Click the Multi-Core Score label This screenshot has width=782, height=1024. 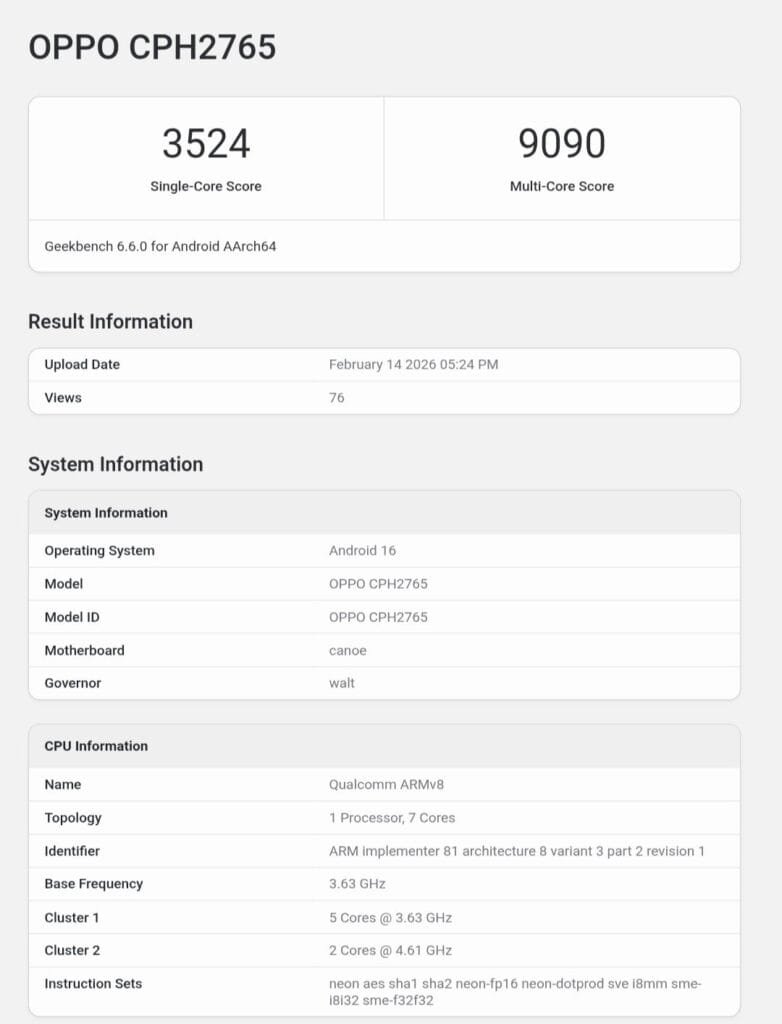(562, 186)
